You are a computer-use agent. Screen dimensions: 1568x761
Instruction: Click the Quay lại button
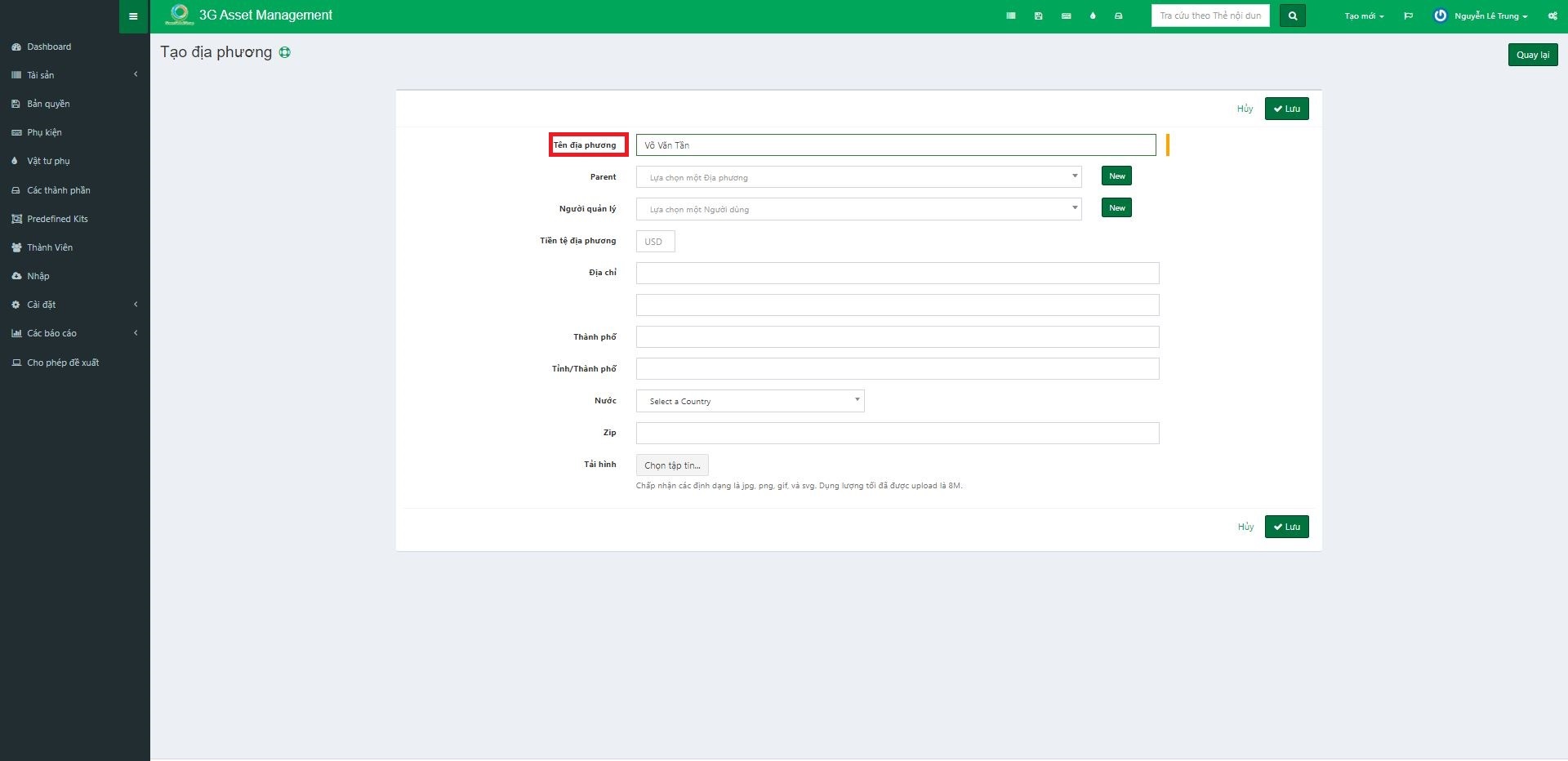tap(1532, 55)
